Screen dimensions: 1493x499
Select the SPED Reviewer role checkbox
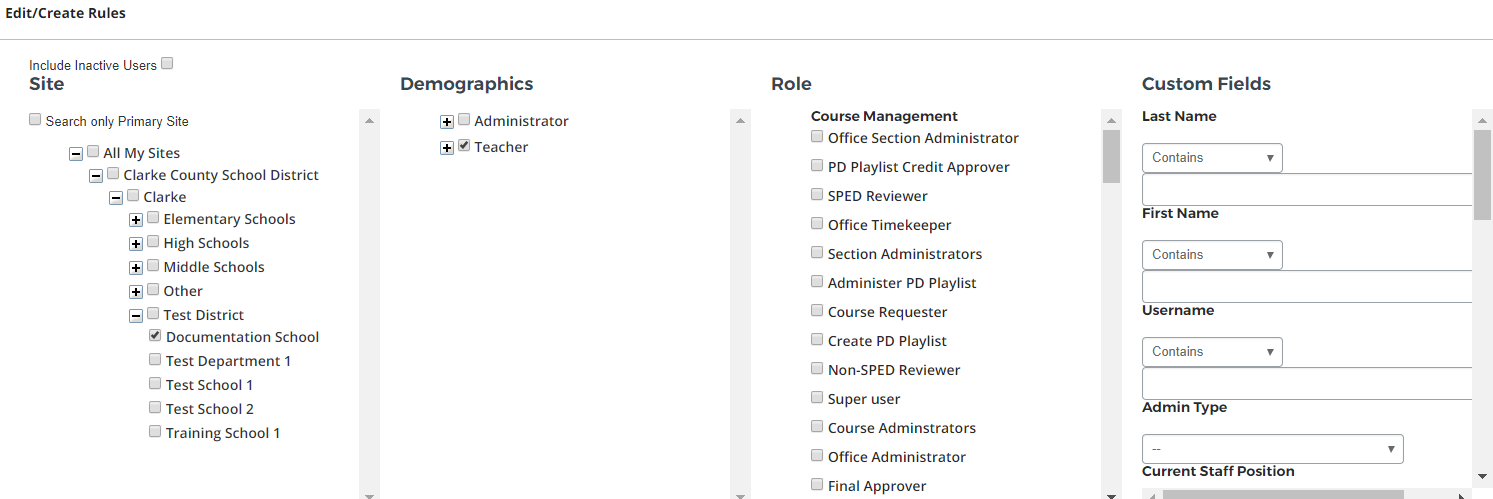(x=817, y=194)
